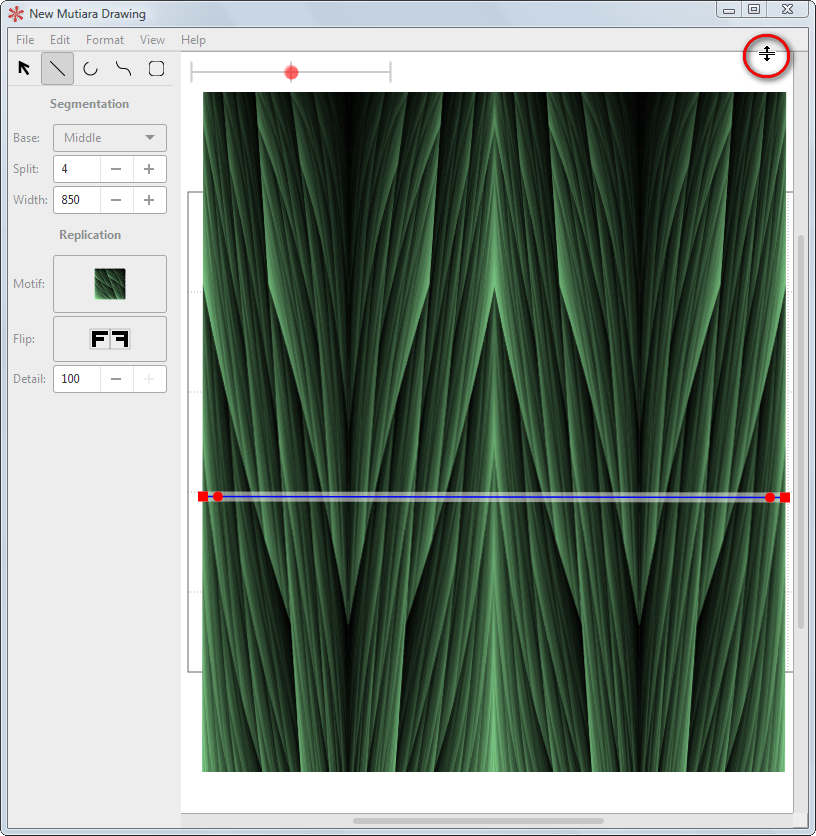The height and width of the screenshot is (836, 816).
Task: Open the Help menu
Action: 193,40
